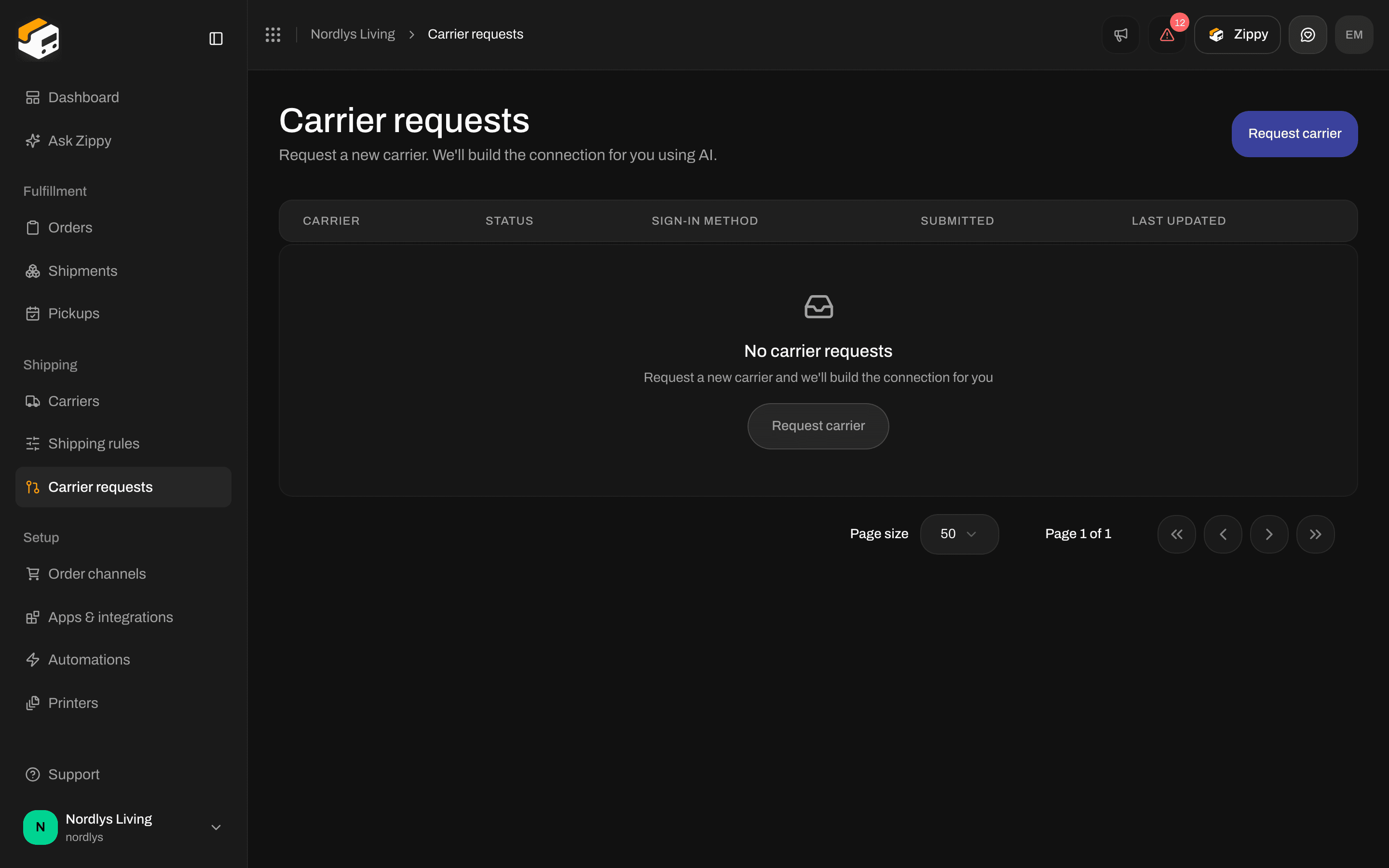The height and width of the screenshot is (868, 1389).
Task: Jump to the last page of results
Action: coord(1316,534)
